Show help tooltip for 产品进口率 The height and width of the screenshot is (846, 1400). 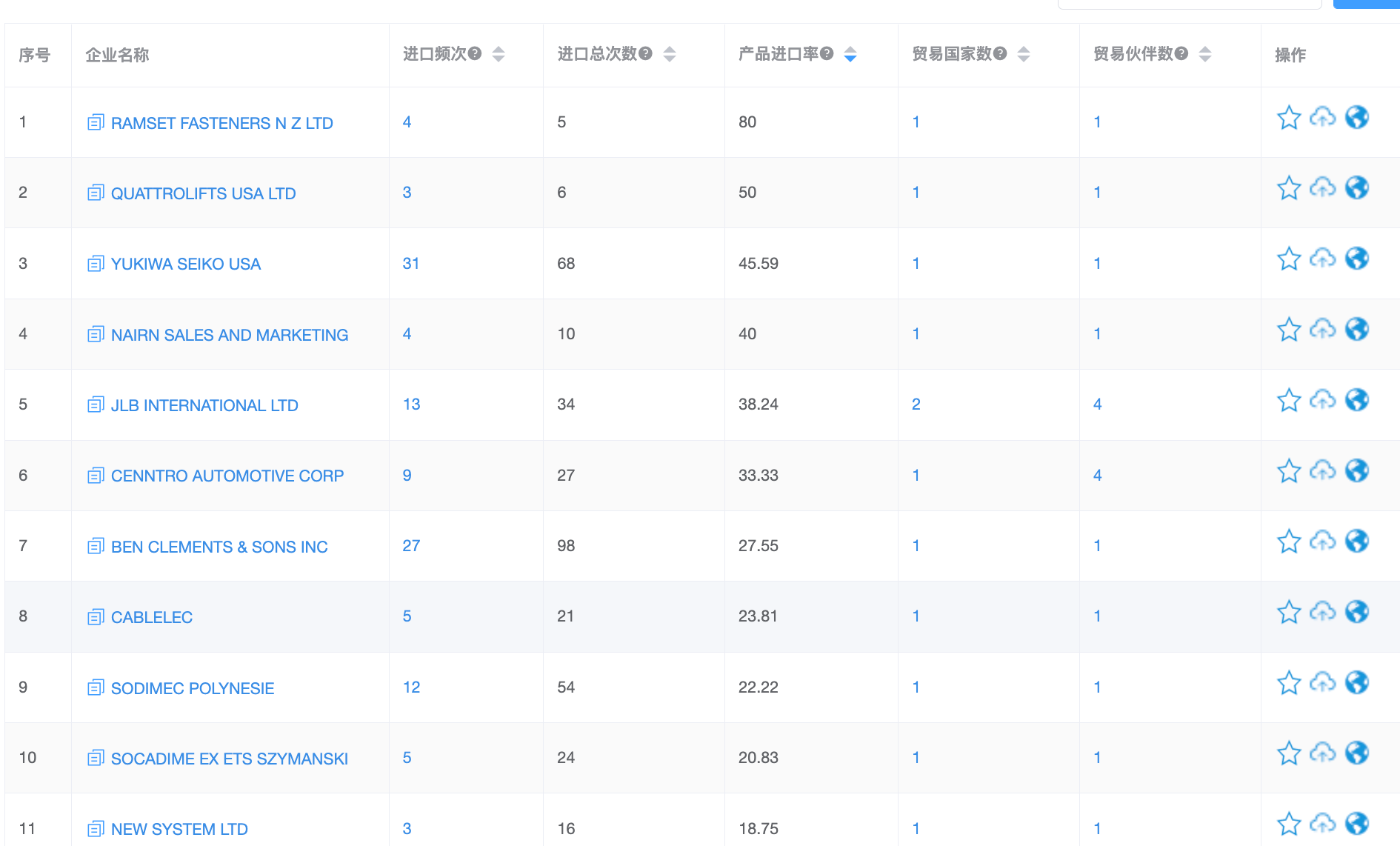click(827, 53)
